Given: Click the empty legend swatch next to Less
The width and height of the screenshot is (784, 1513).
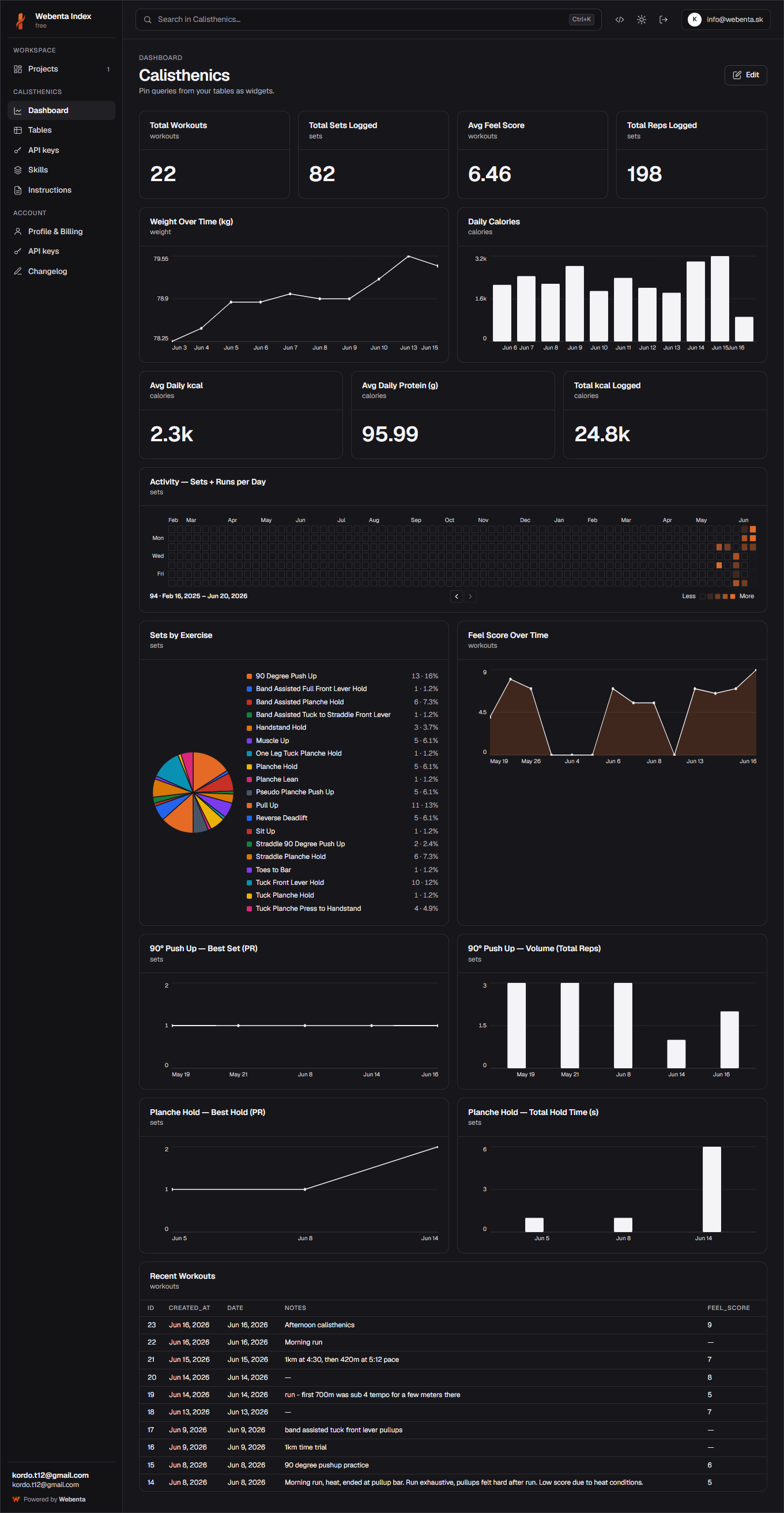Looking at the screenshot, I should [x=703, y=596].
